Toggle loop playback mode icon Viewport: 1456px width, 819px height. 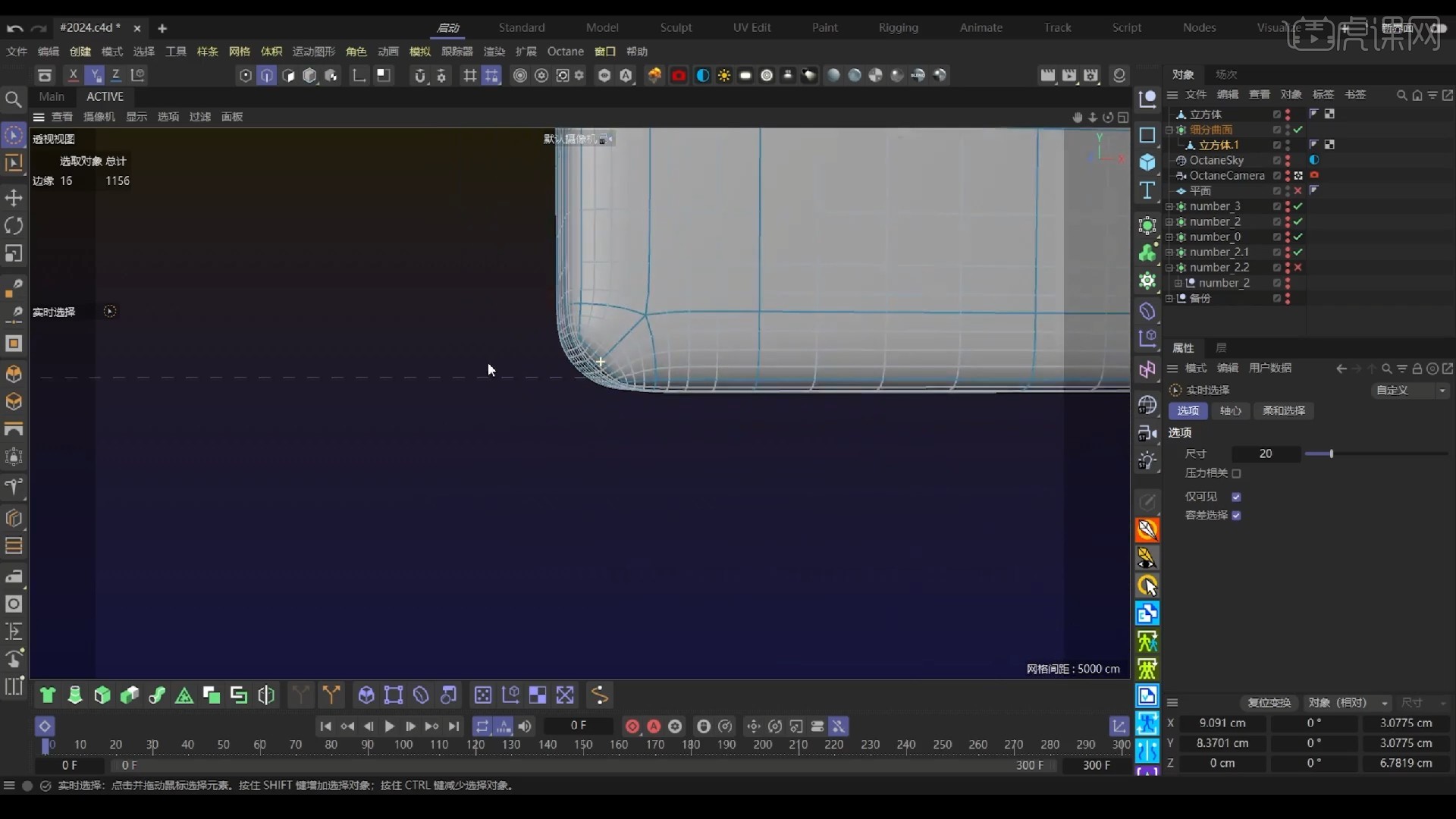click(482, 726)
